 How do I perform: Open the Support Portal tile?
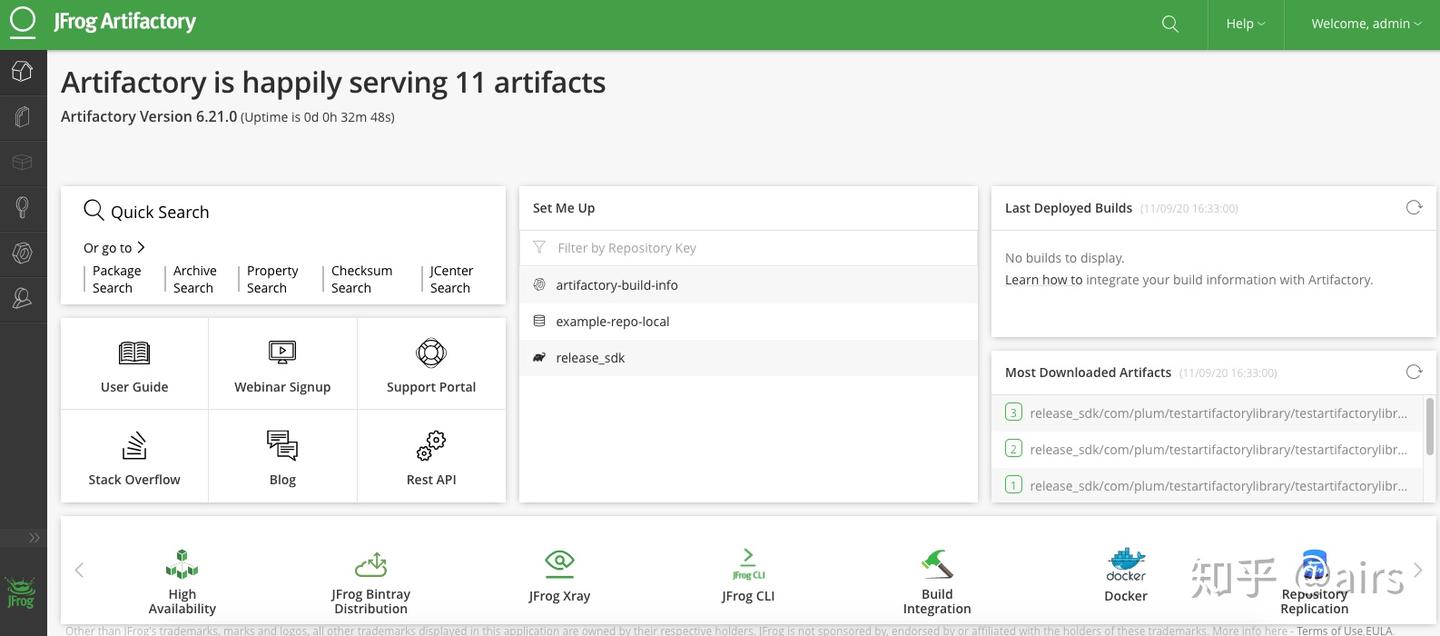pyautogui.click(x=431, y=364)
